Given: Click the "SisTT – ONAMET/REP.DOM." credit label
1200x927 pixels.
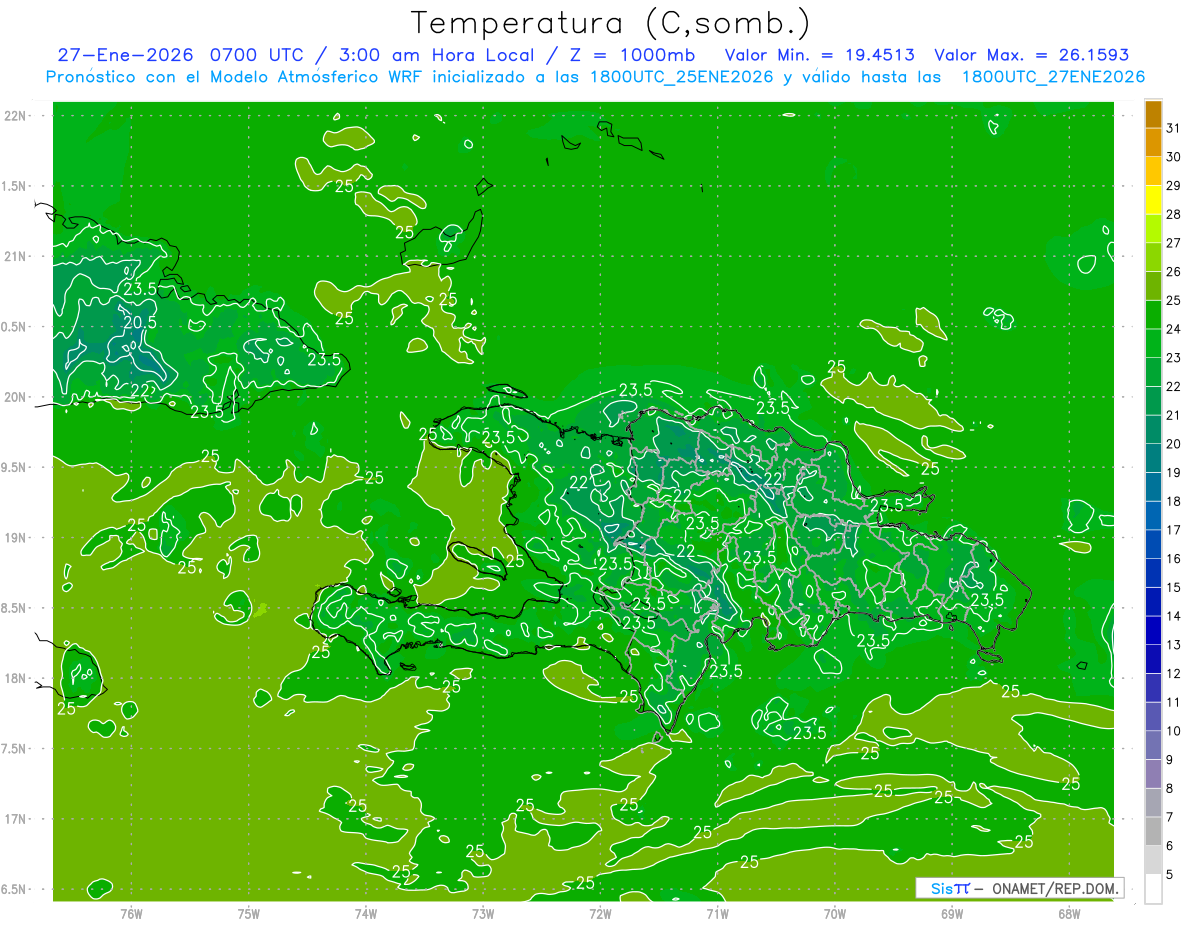Looking at the screenshot, I should pos(1020,888).
